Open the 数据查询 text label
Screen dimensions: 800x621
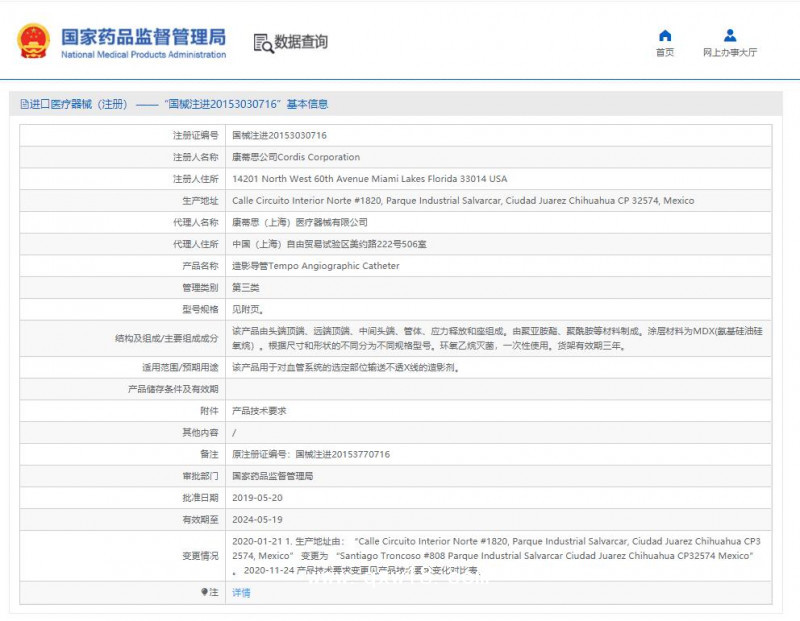[301, 43]
